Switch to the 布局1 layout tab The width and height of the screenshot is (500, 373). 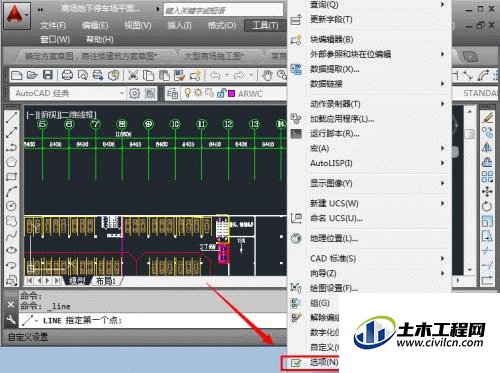click(x=106, y=281)
